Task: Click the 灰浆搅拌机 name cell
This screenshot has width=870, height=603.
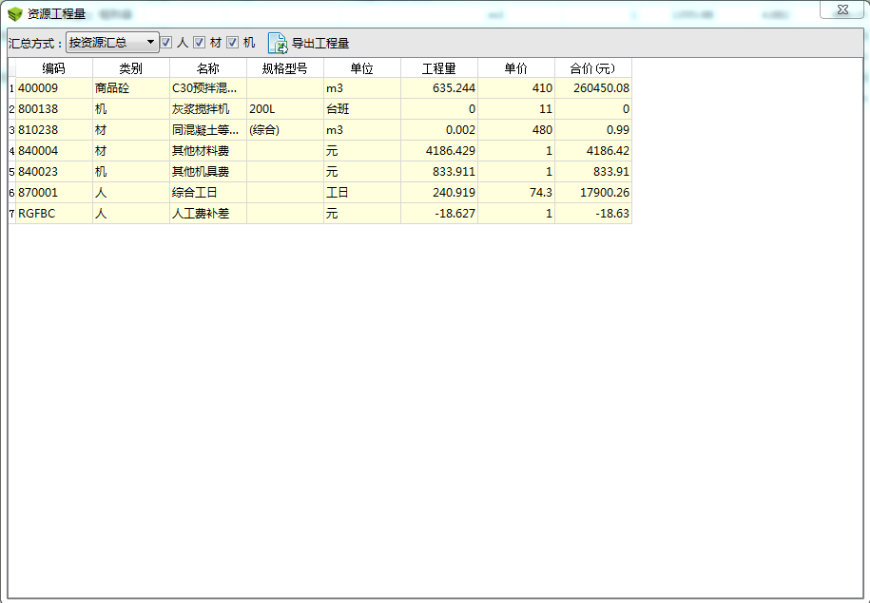Action: point(208,109)
